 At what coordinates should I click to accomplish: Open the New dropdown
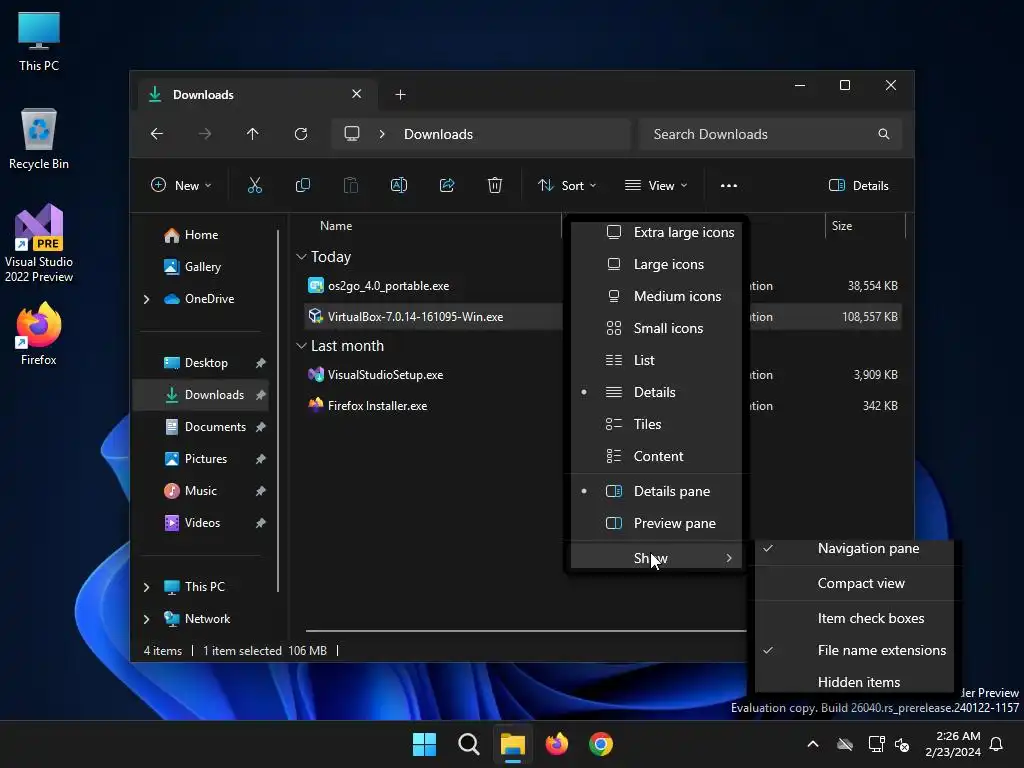(x=181, y=185)
